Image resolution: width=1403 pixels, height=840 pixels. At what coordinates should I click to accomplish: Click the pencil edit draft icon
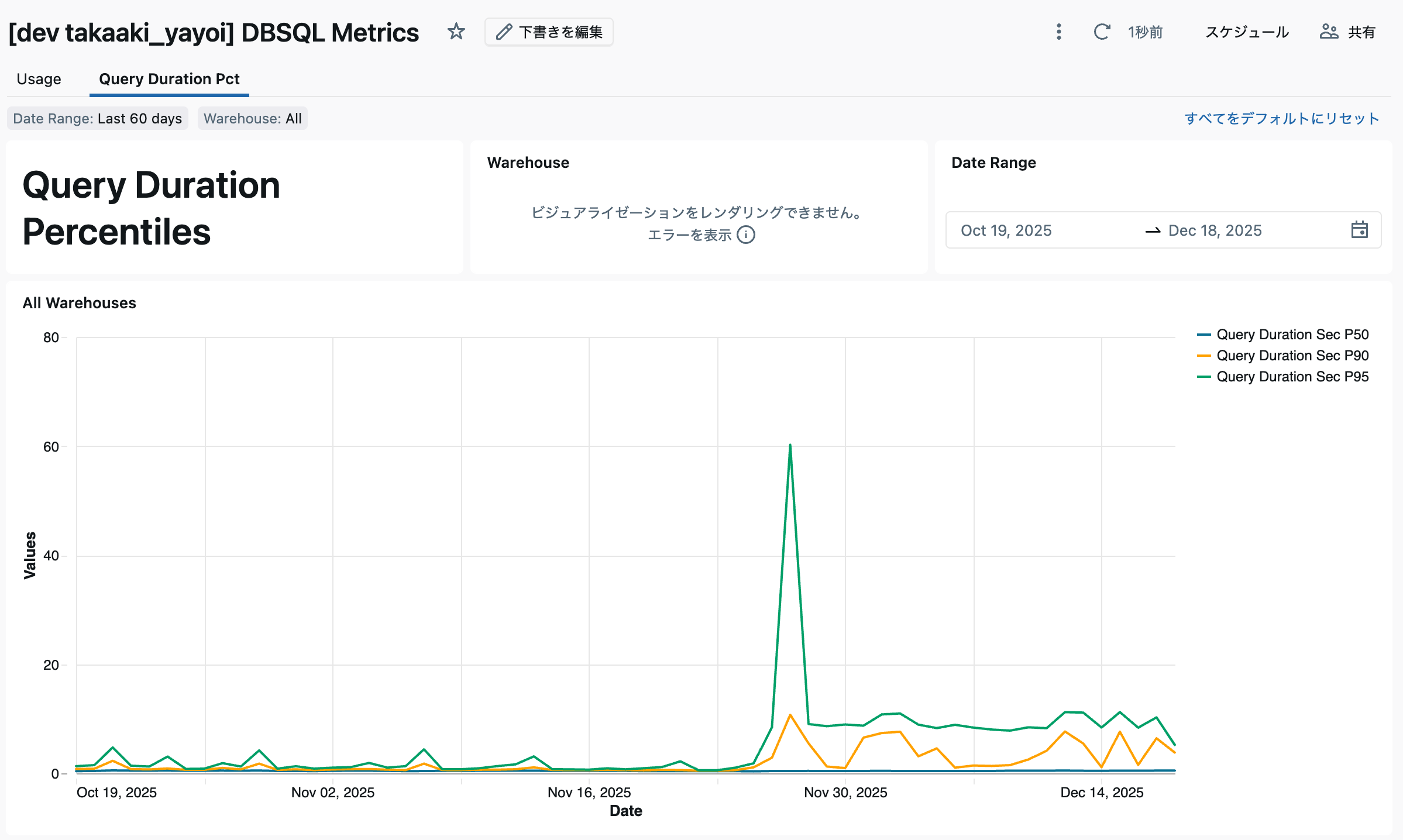(504, 32)
